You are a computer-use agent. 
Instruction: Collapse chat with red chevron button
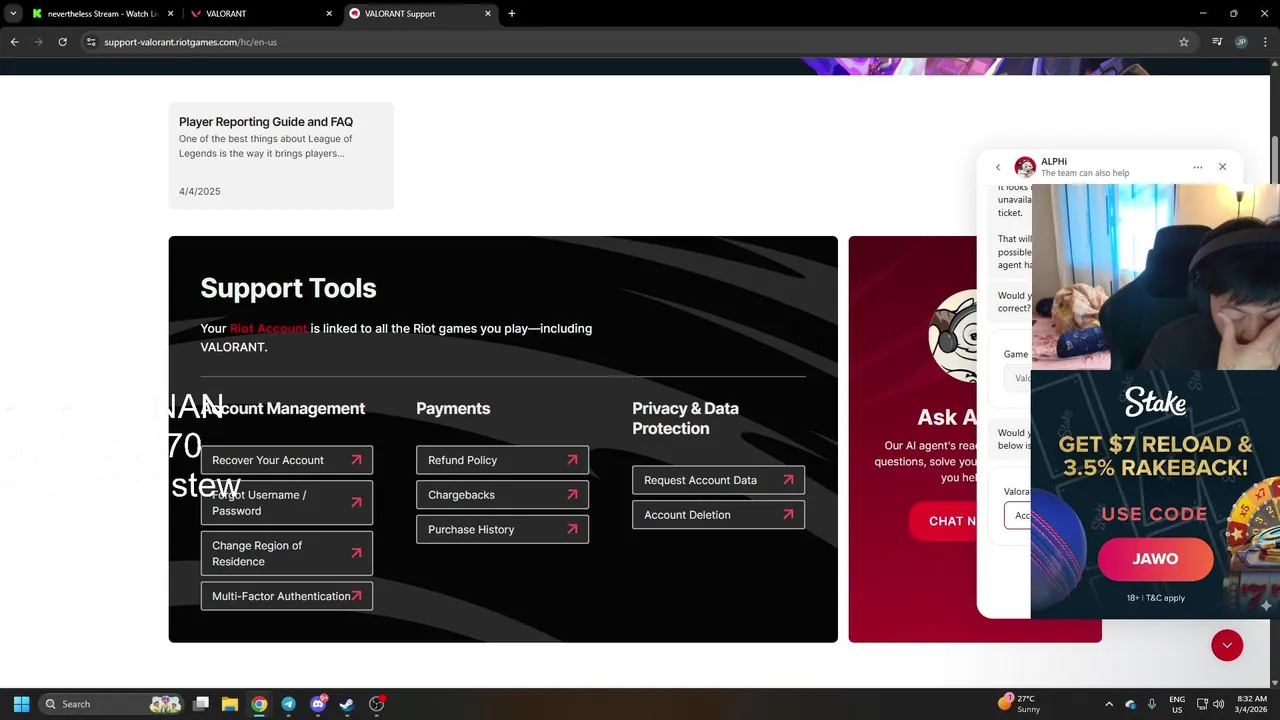[1227, 645]
